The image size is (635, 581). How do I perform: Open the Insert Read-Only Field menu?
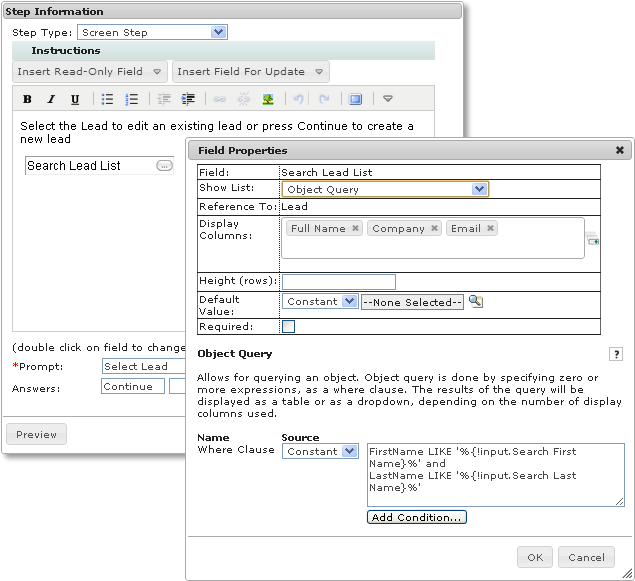(x=89, y=72)
